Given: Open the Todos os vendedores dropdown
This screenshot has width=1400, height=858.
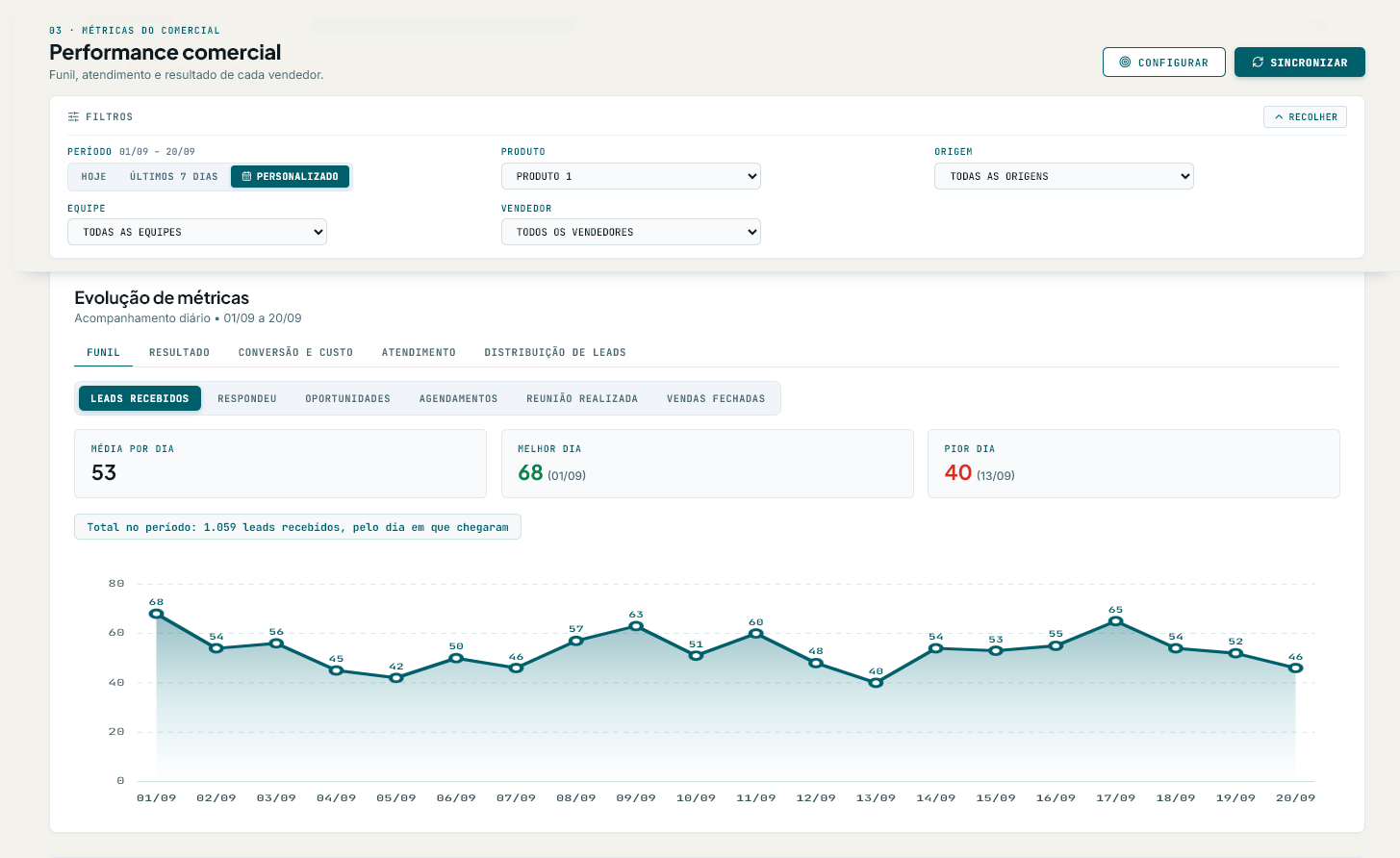Looking at the screenshot, I should 631,232.
